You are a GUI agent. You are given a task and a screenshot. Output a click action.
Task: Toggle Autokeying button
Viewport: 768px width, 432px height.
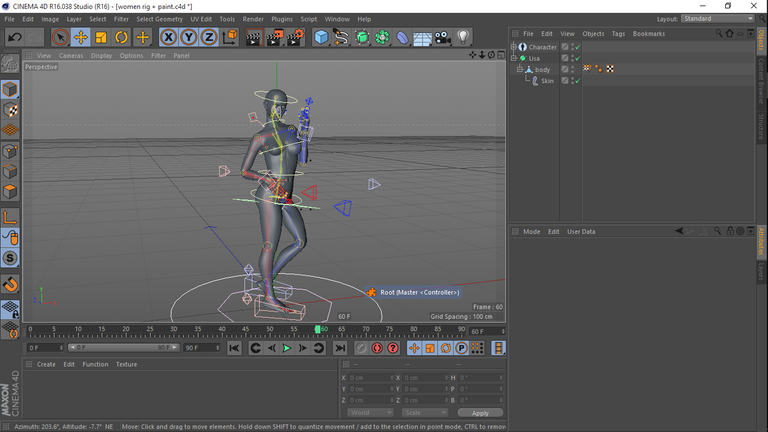377,348
